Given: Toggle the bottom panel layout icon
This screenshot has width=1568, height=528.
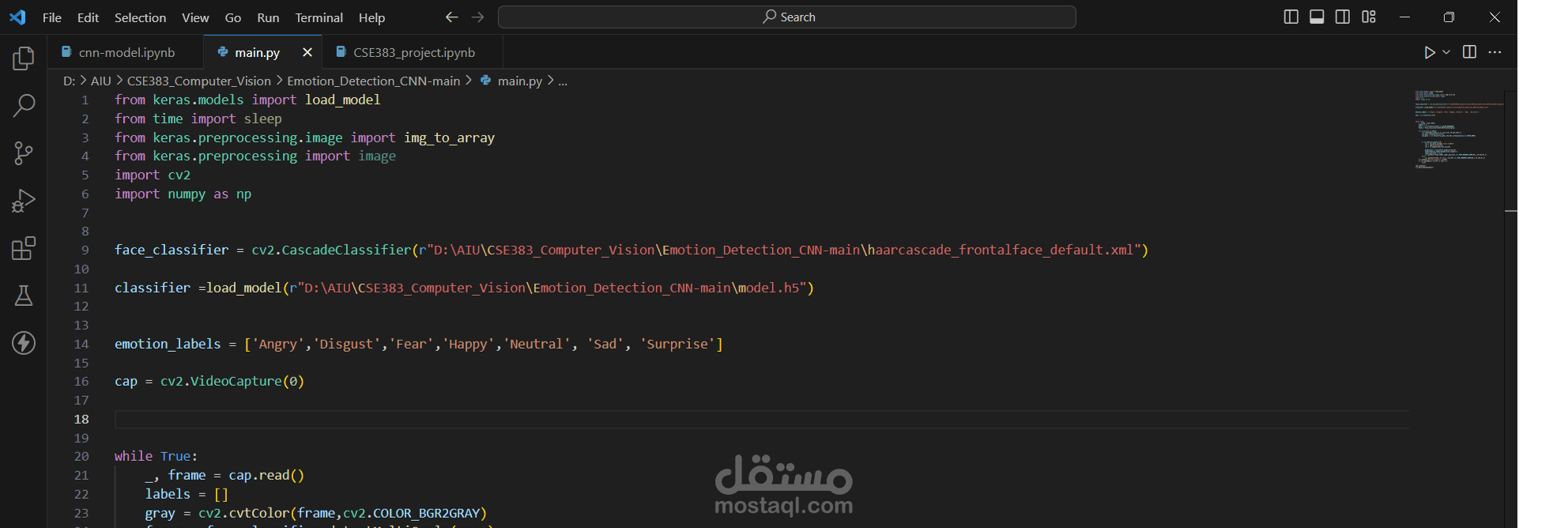Looking at the screenshot, I should 1317,17.
